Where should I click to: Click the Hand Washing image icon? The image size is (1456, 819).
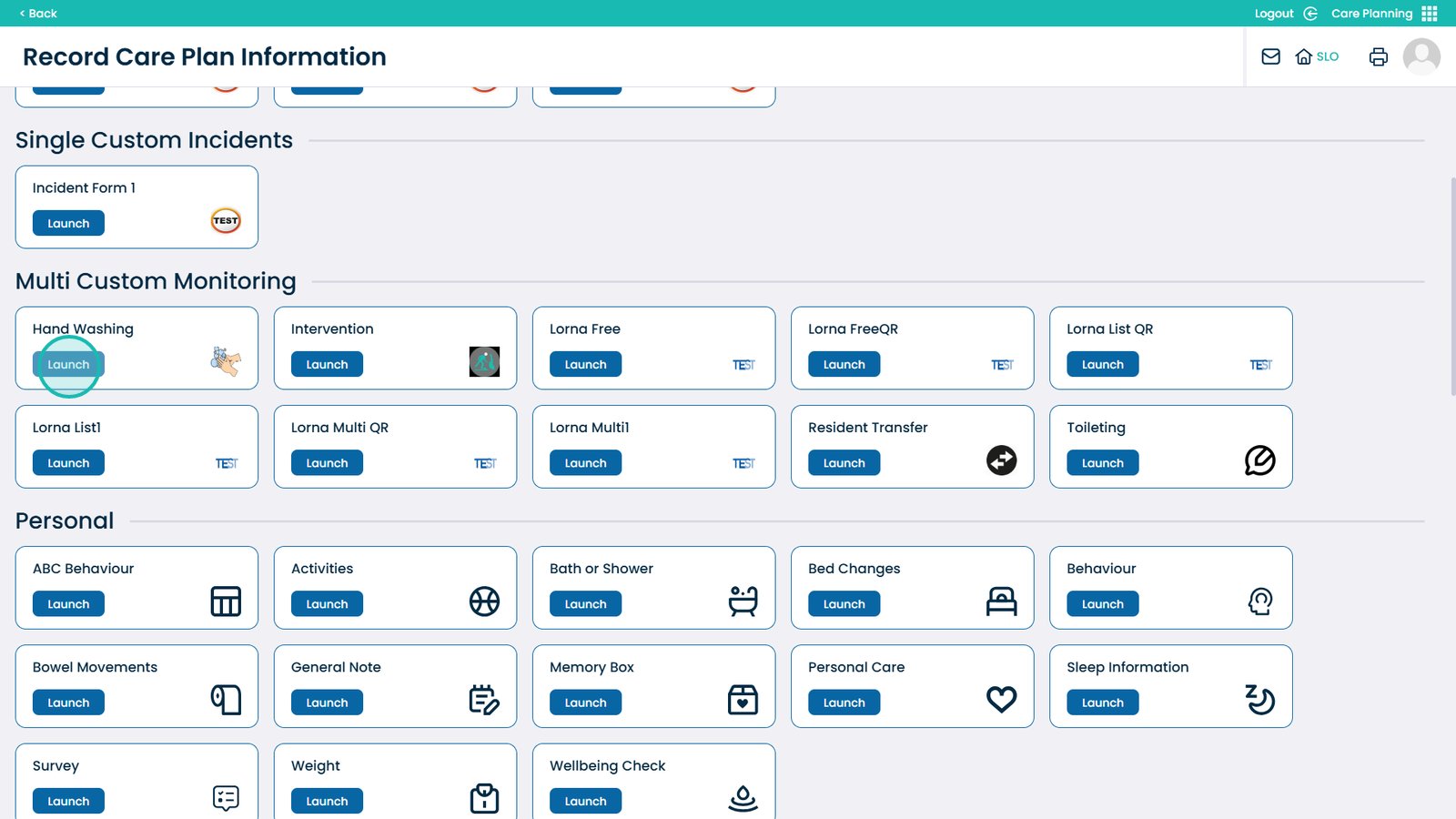coord(226,361)
